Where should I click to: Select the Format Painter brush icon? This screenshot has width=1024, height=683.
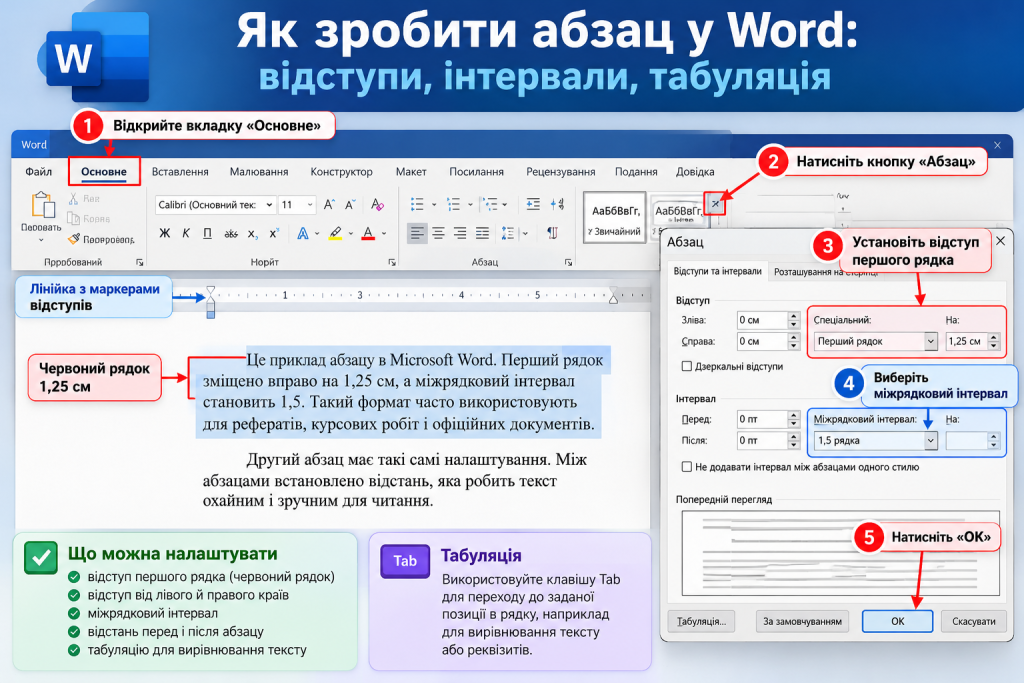tap(74, 239)
